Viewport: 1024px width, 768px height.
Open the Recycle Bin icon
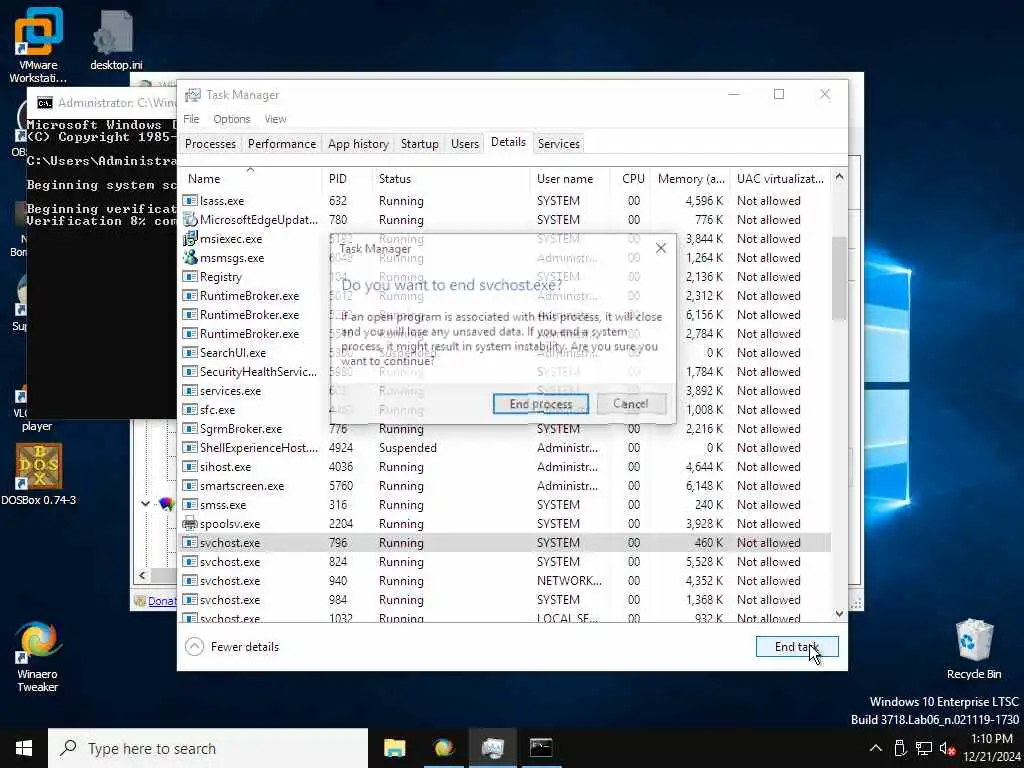point(974,649)
